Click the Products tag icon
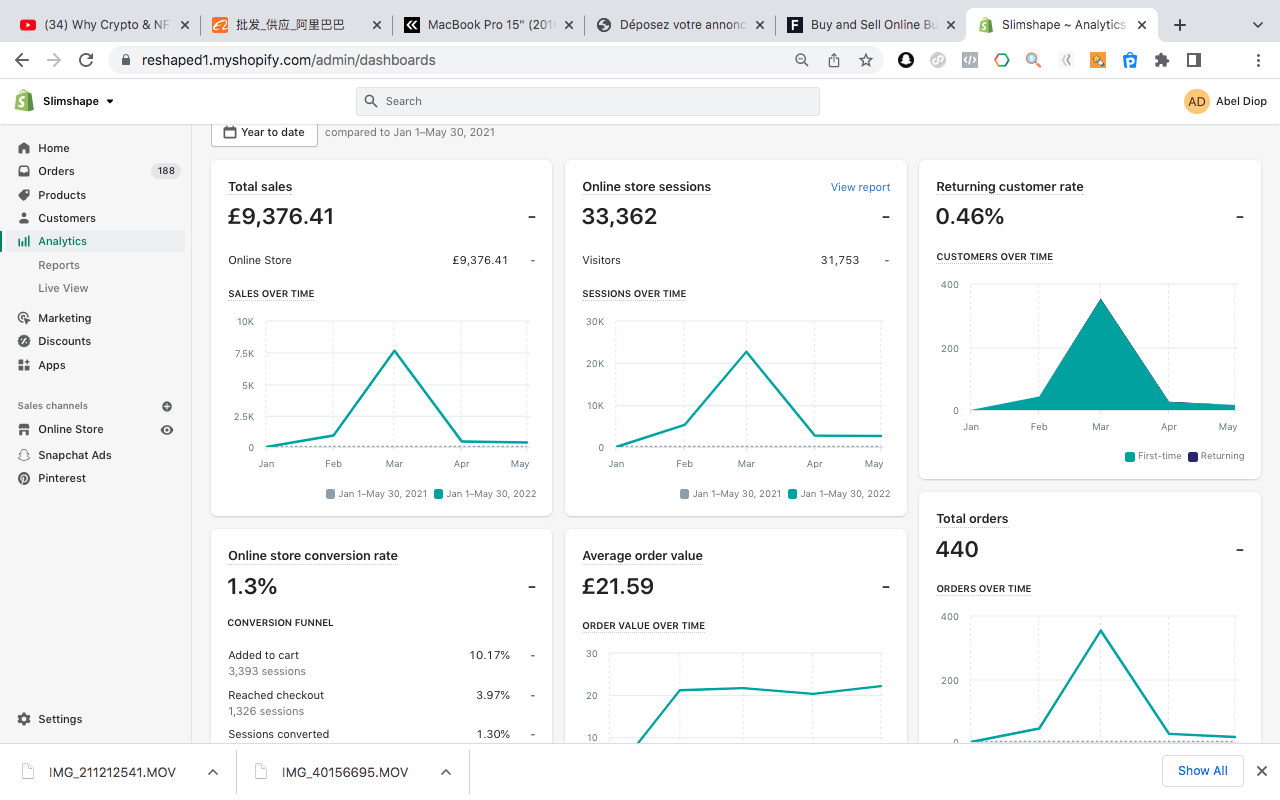This screenshot has height=800, width=1280. 24,195
